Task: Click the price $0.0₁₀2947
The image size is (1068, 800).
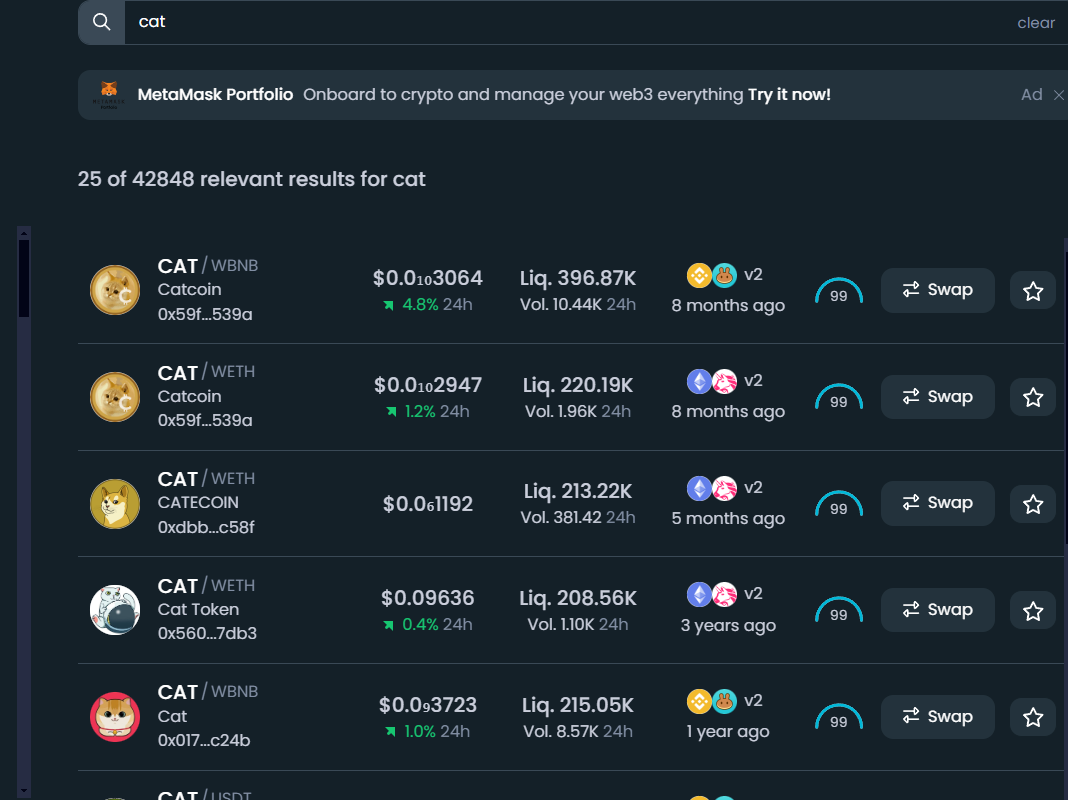Action: (x=428, y=385)
